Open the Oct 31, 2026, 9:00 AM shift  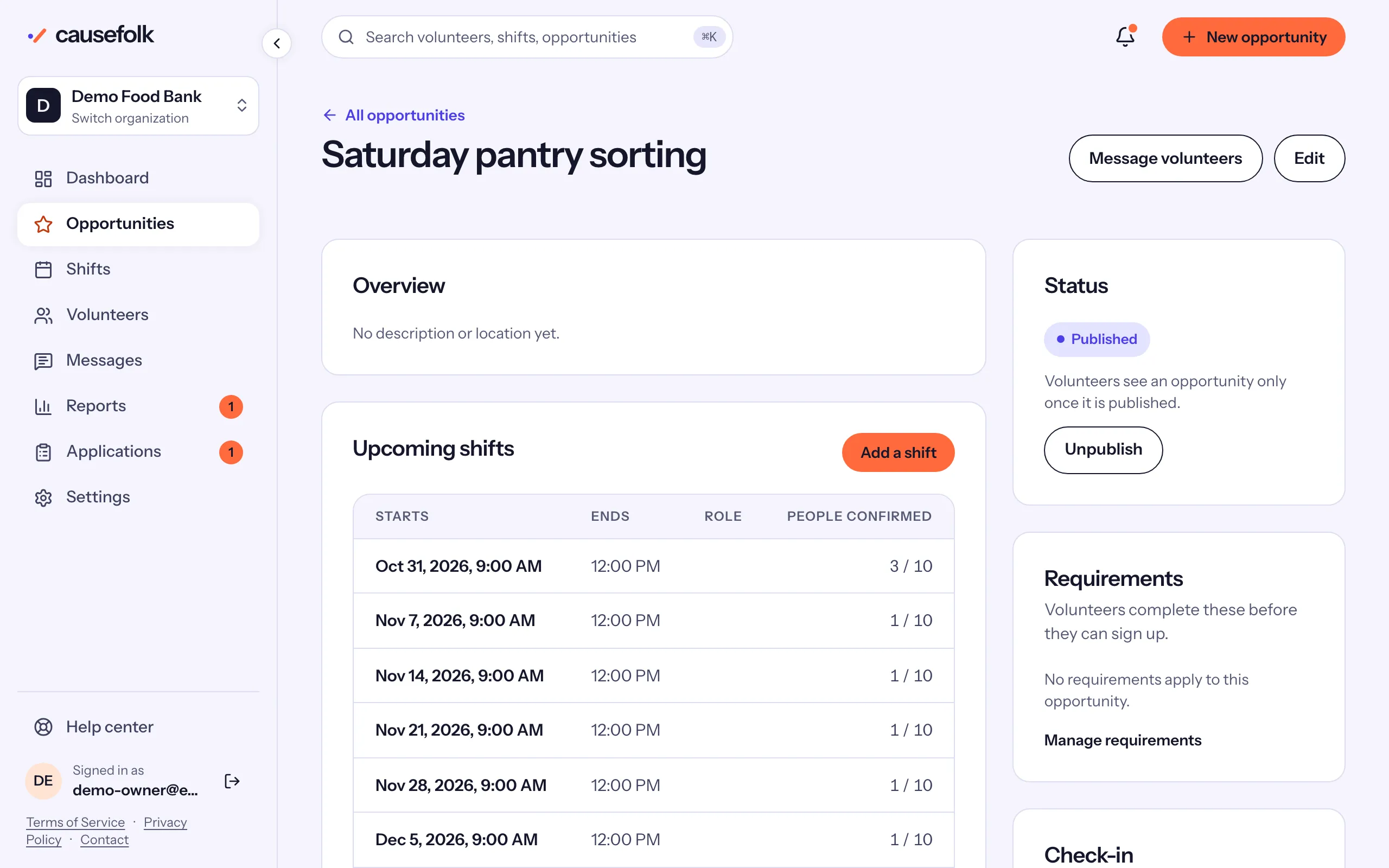pyautogui.click(x=653, y=566)
